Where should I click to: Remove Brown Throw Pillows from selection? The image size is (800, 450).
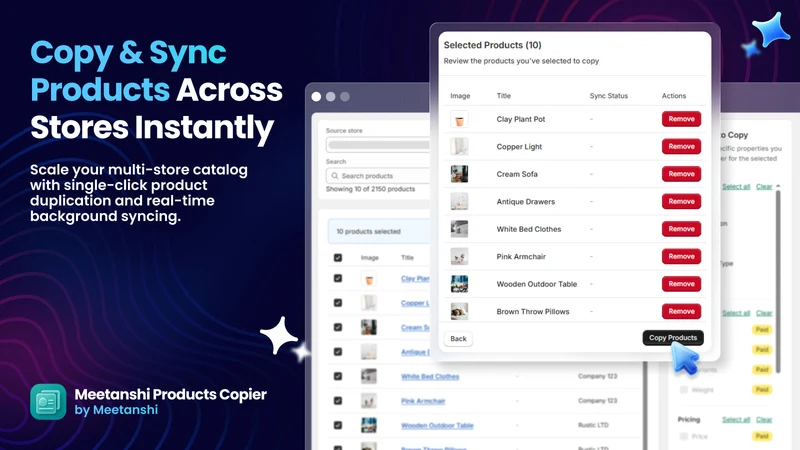(x=681, y=311)
